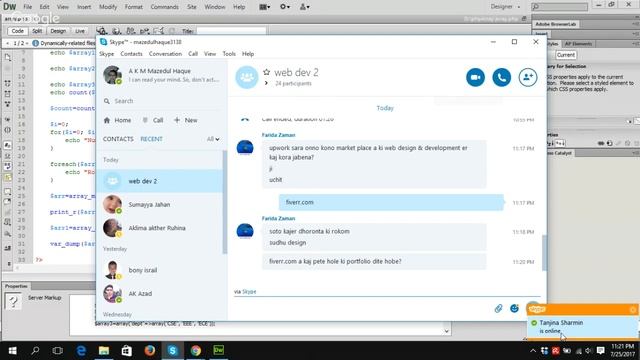Open Google Chrome from the taskbar
The height and width of the screenshot is (360, 640).
pyautogui.click(x=196, y=351)
